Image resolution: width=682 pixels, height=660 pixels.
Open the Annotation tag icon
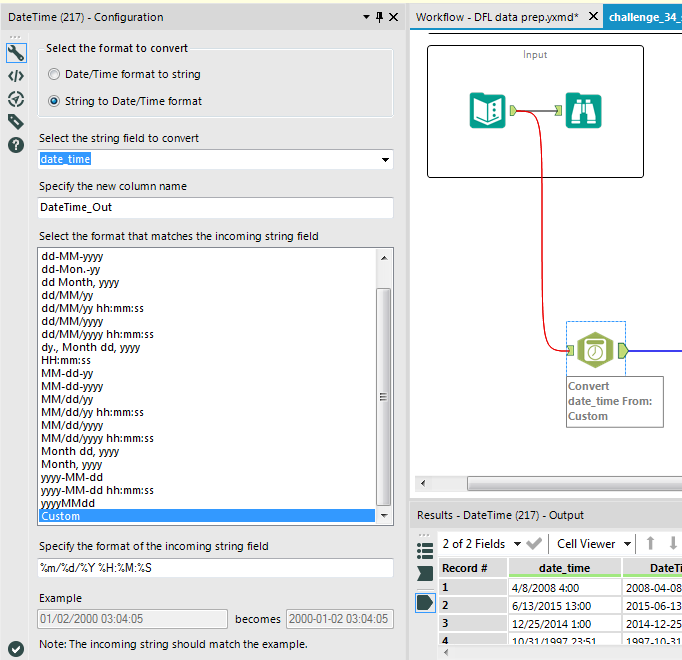tap(15, 122)
